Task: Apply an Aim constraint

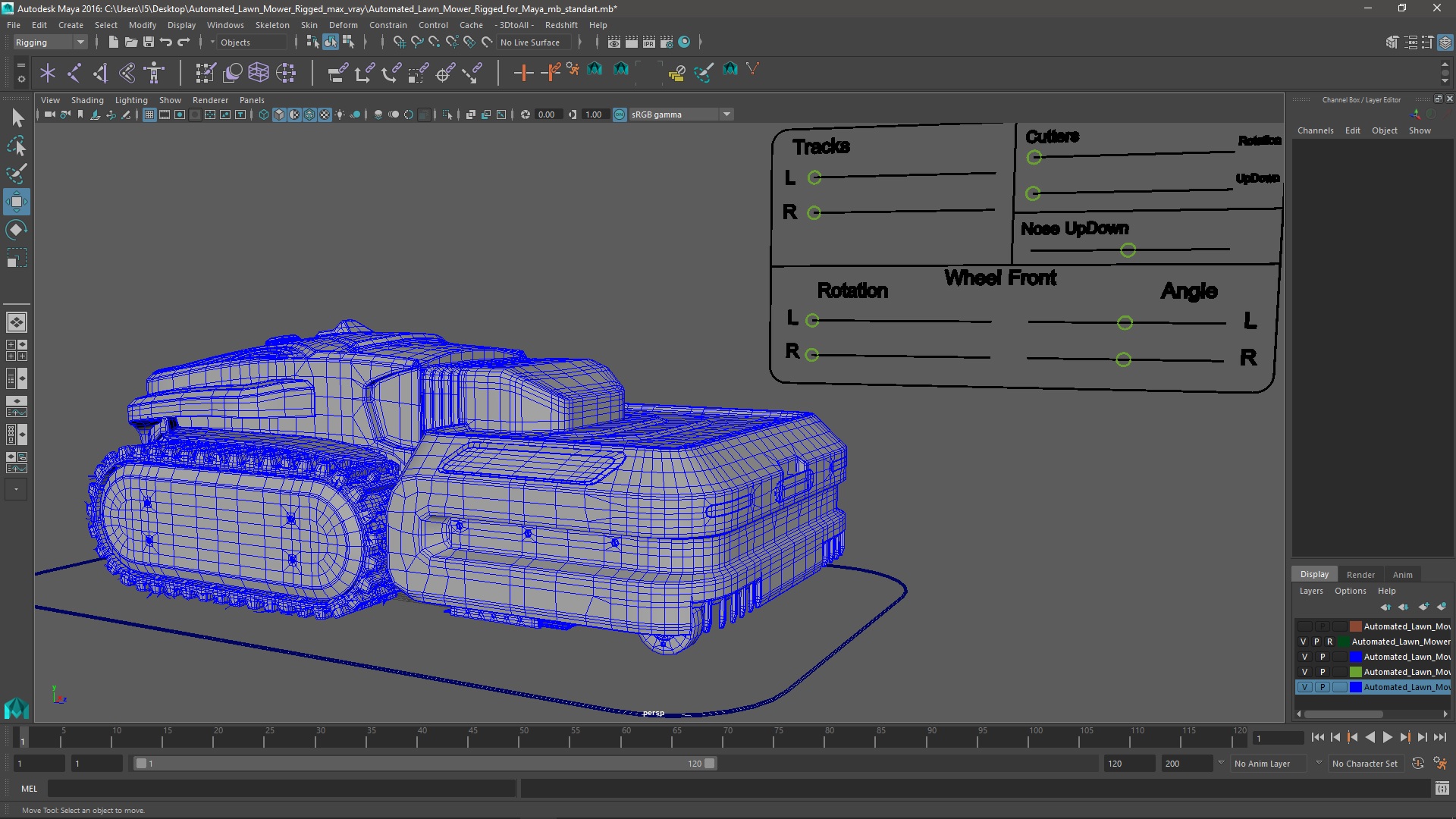Action: [x=445, y=73]
